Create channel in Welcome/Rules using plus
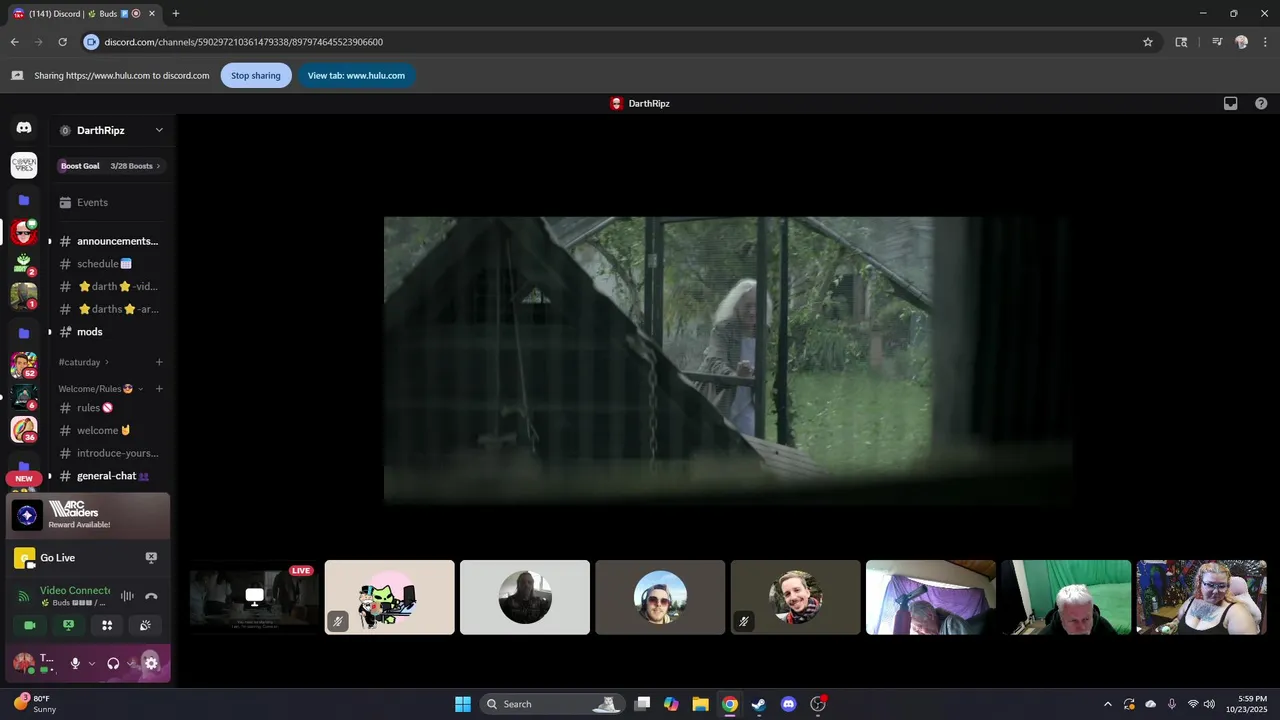This screenshot has height=720, width=1280. point(159,389)
